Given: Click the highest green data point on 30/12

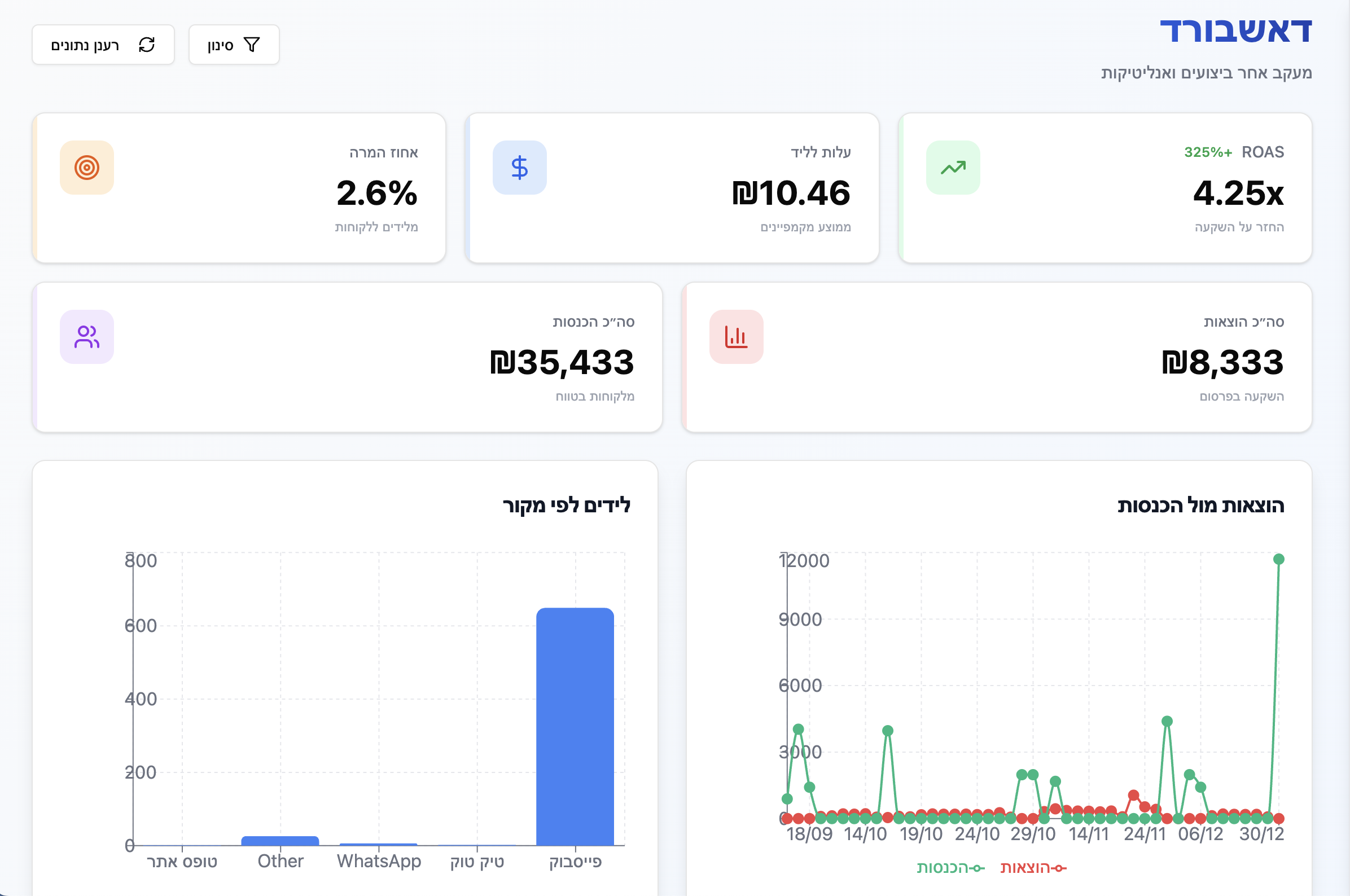Looking at the screenshot, I should [x=1279, y=559].
